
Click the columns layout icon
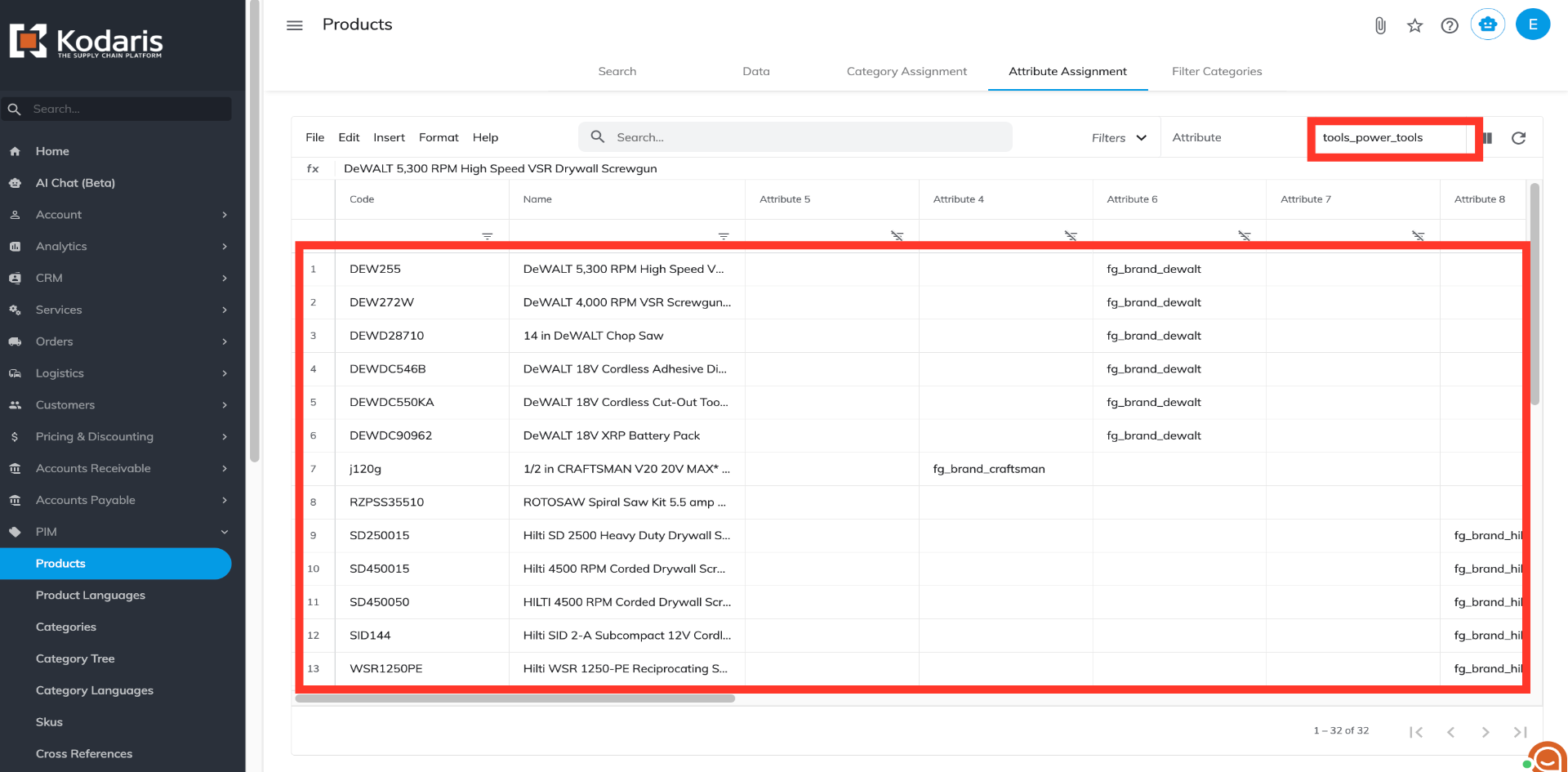pyautogui.click(x=1488, y=138)
